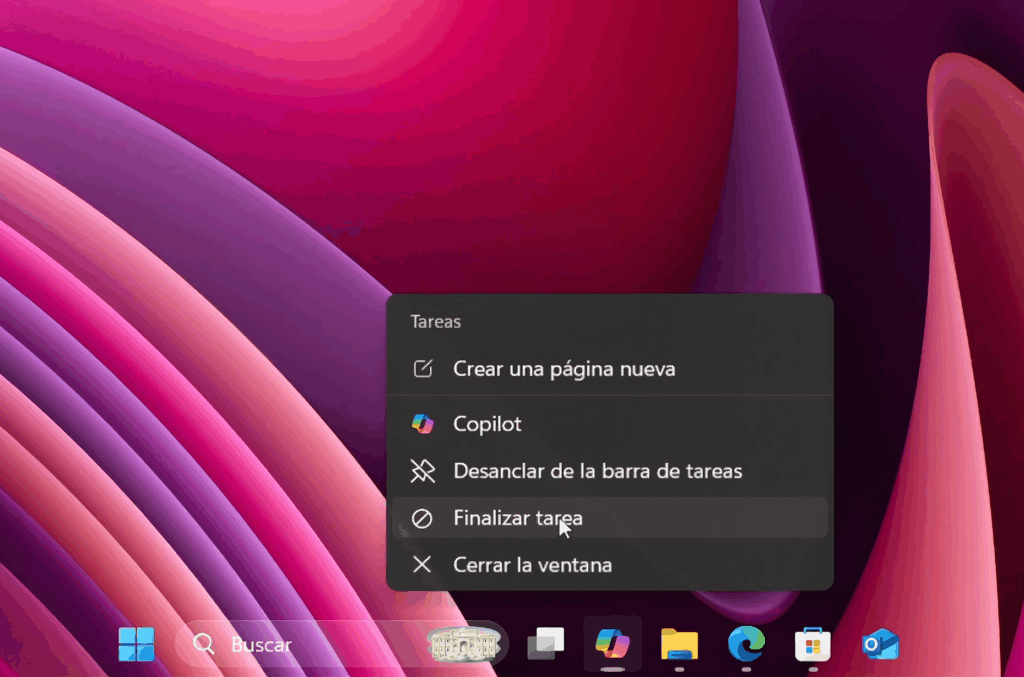Screen dimensions: 1024x677
Task: Launch Microsoft Edge from the taskbar
Action: coord(746,645)
